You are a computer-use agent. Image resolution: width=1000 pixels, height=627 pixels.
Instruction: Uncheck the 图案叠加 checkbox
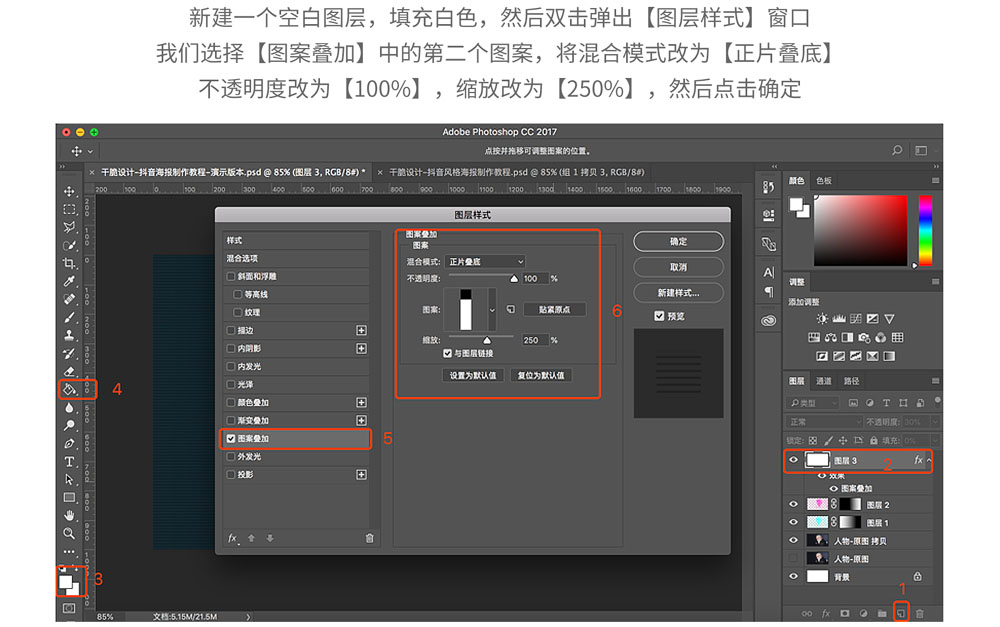[x=231, y=439]
